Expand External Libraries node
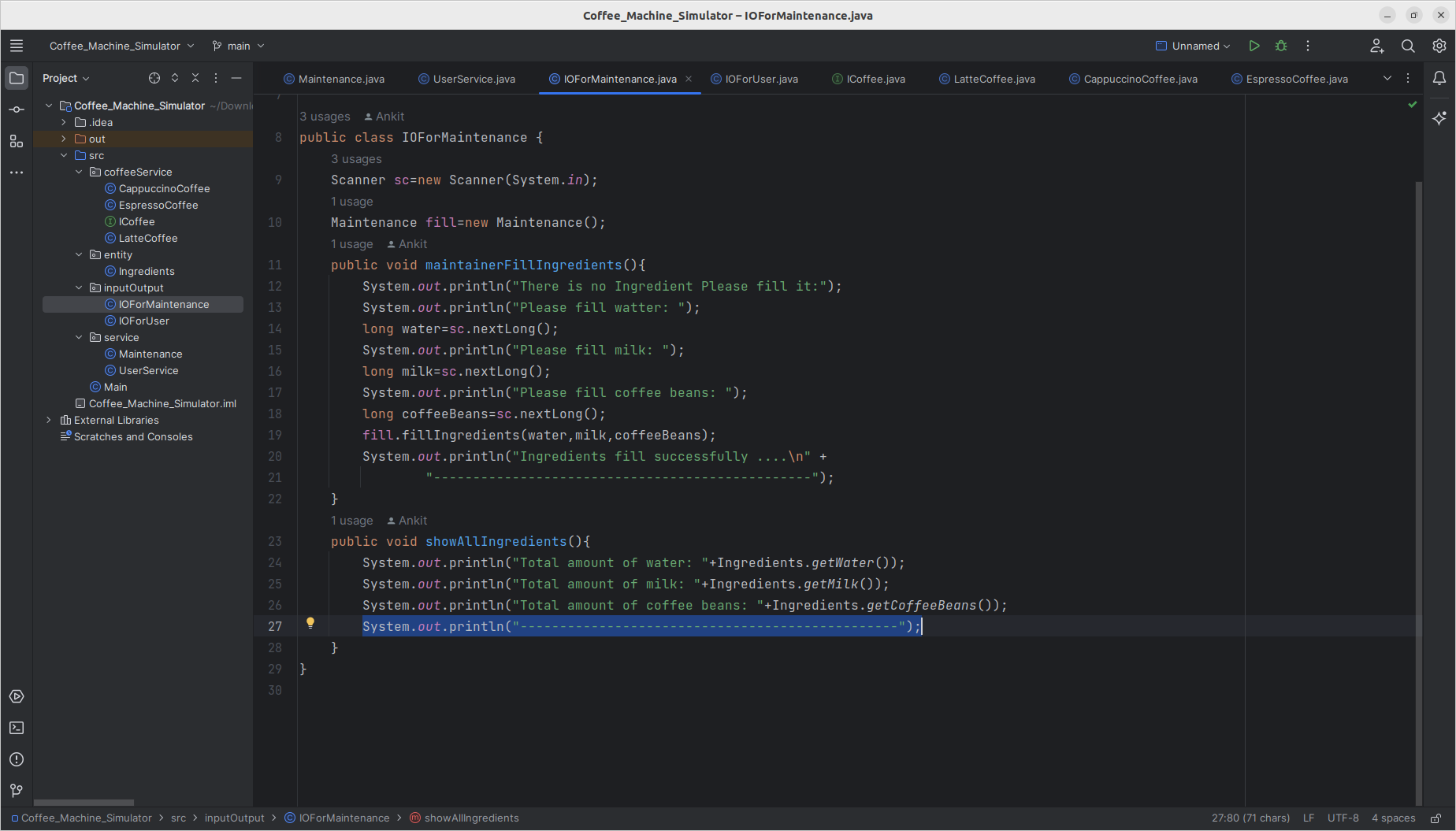 (49, 420)
